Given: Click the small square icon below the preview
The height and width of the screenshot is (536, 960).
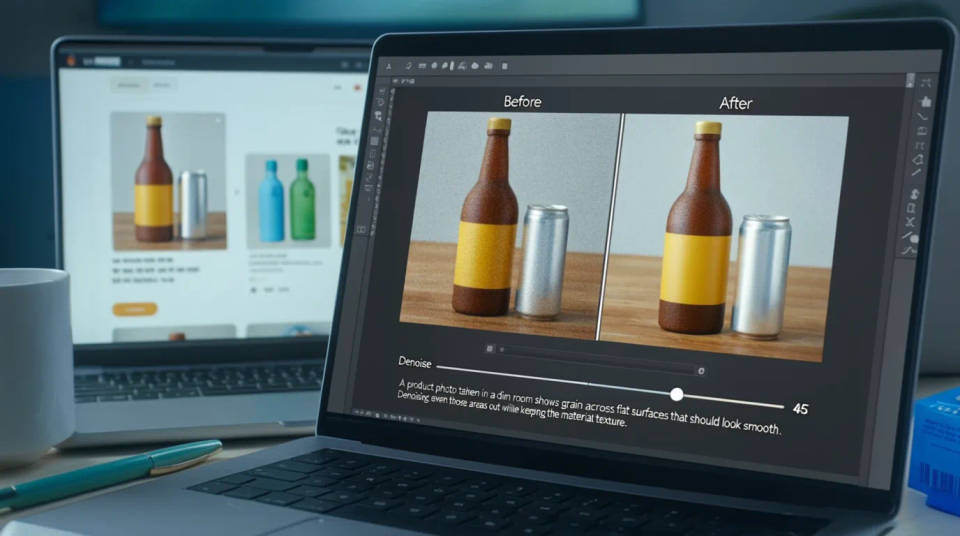Looking at the screenshot, I should click(x=489, y=349).
